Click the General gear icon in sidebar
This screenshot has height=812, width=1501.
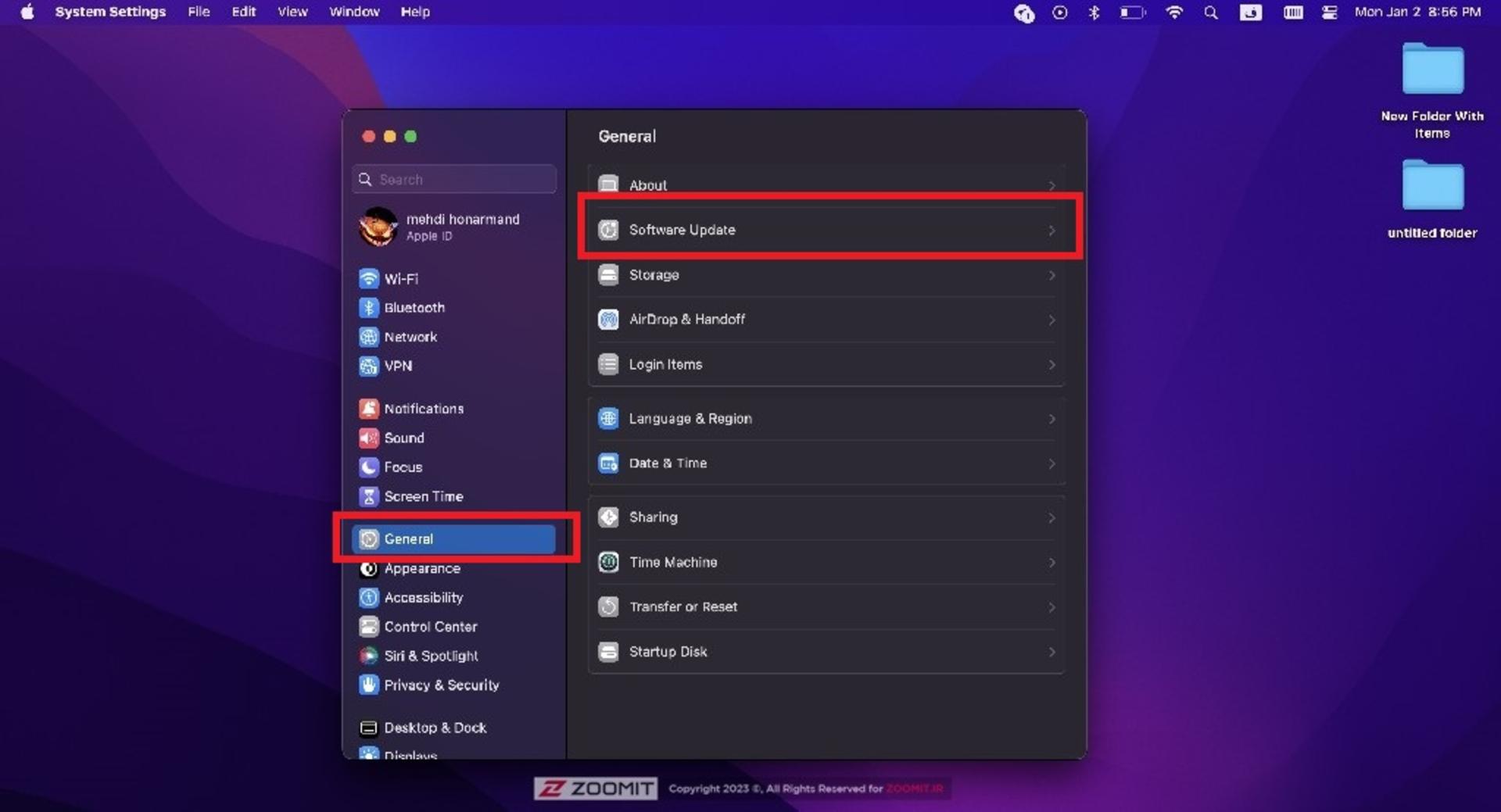pos(368,538)
